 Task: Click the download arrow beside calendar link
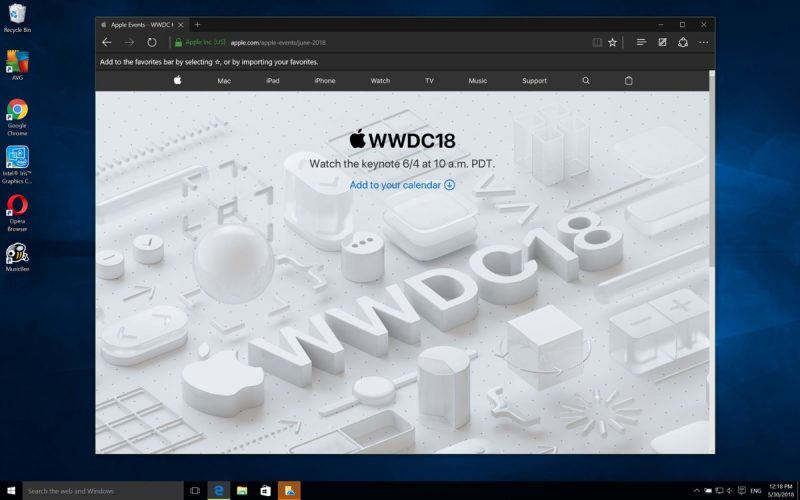click(449, 185)
